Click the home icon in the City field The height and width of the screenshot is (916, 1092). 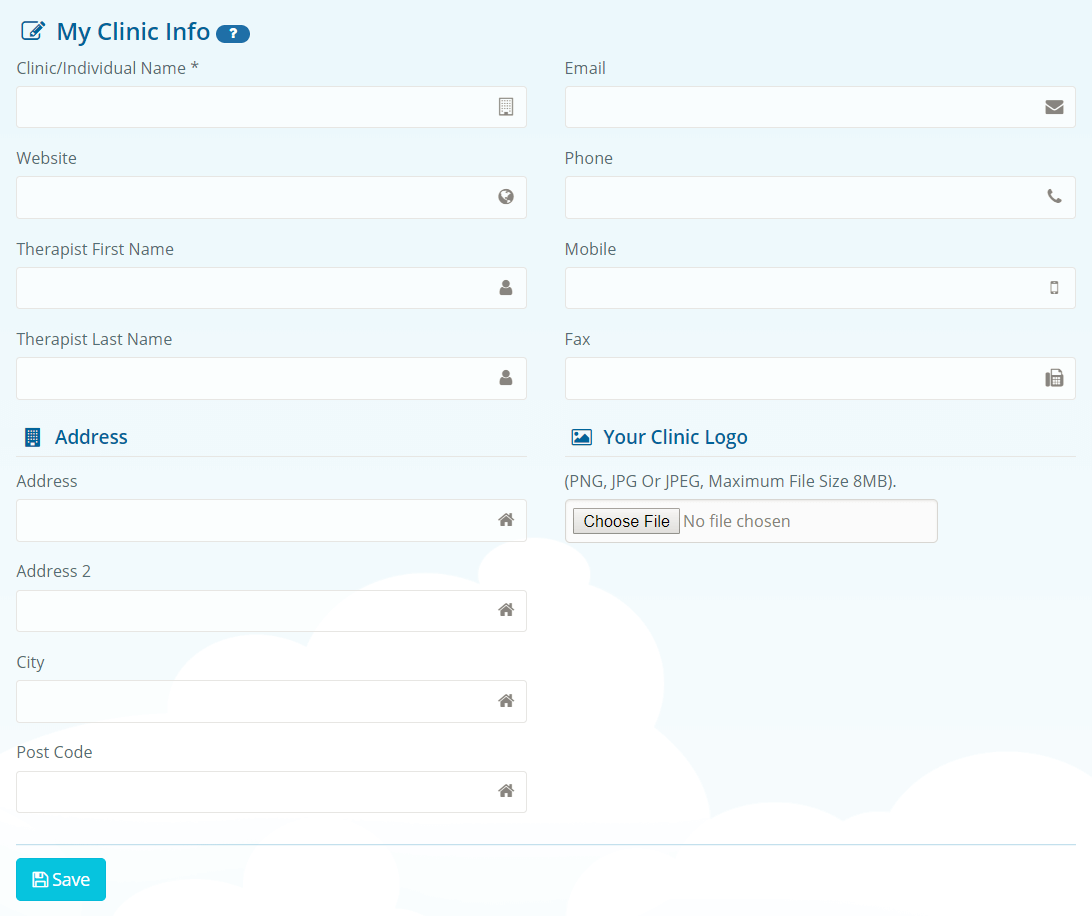pos(506,701)
